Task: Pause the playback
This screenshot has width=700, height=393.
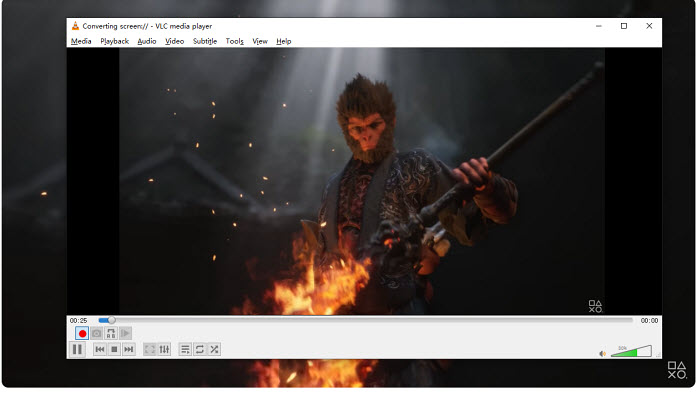Action: [x=77, y=349]
